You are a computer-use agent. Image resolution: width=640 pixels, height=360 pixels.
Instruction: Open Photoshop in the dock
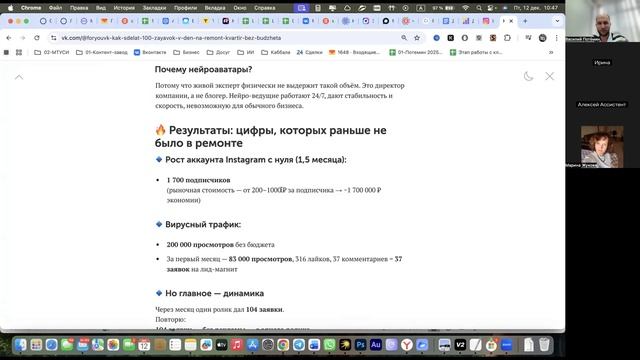pyautogui.click(x=360, y=345)
